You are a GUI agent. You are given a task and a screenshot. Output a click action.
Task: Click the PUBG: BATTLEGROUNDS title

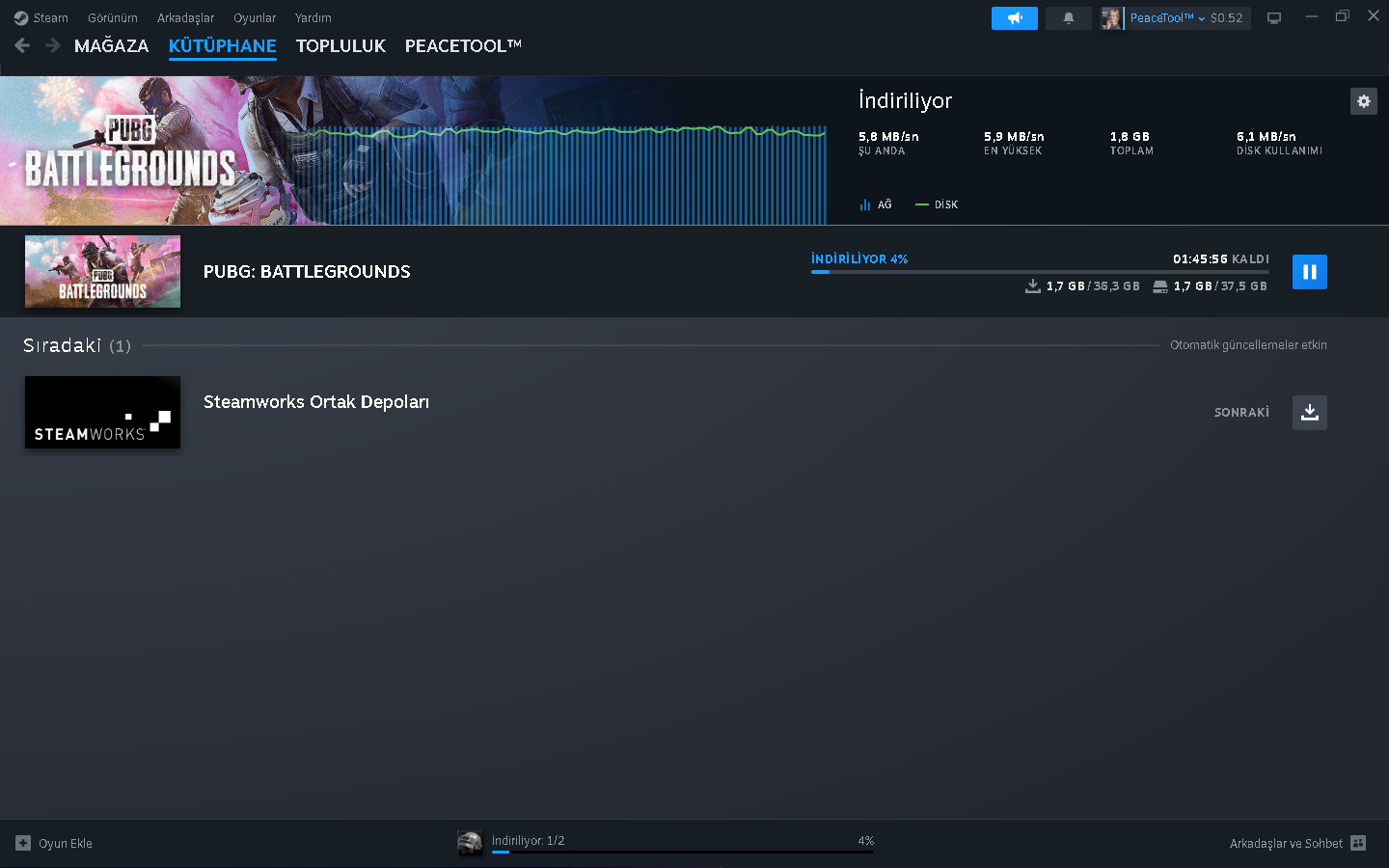click(307, 272)
